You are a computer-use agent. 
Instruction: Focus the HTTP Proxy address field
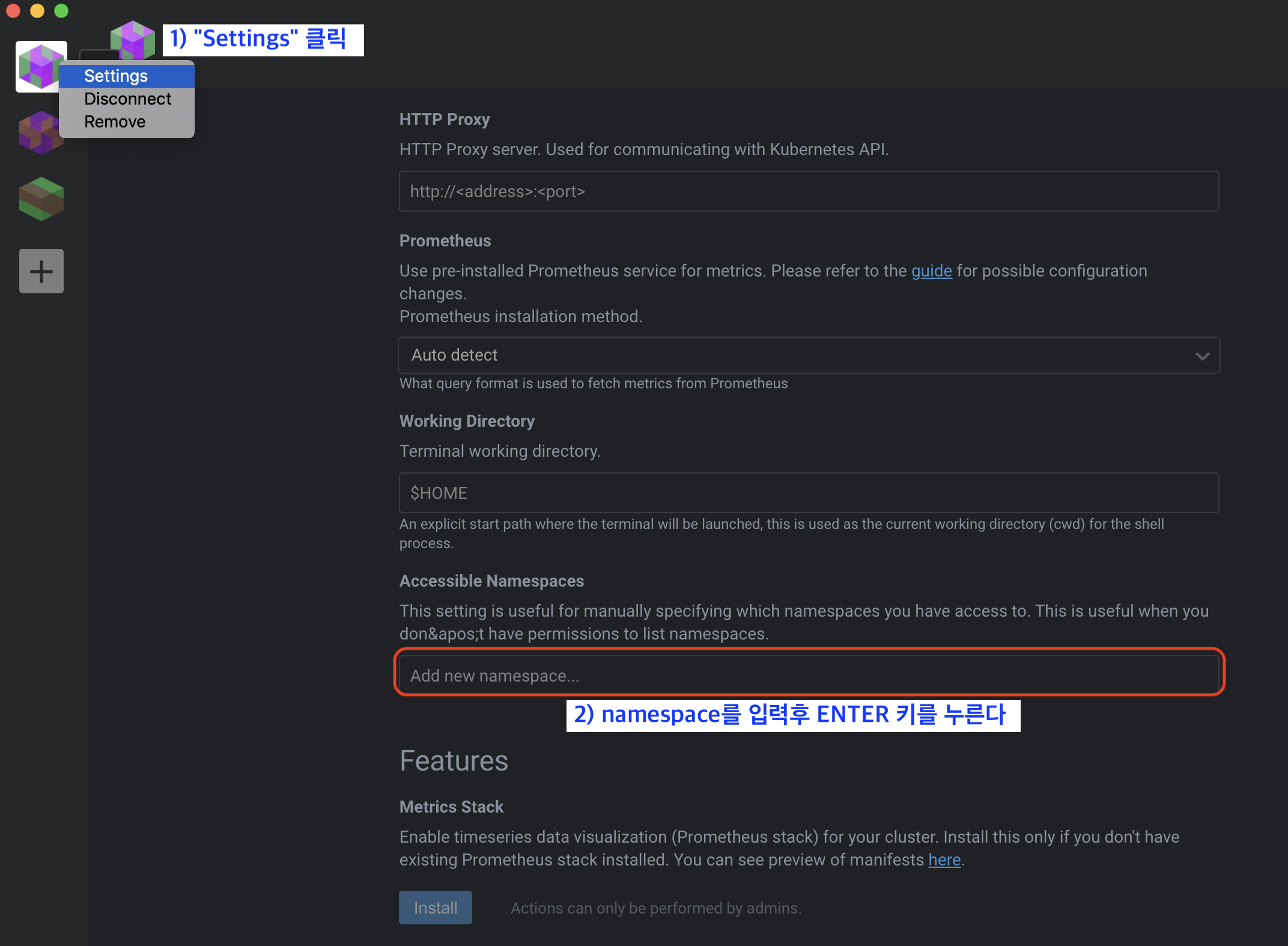click(x=809, y=191)
